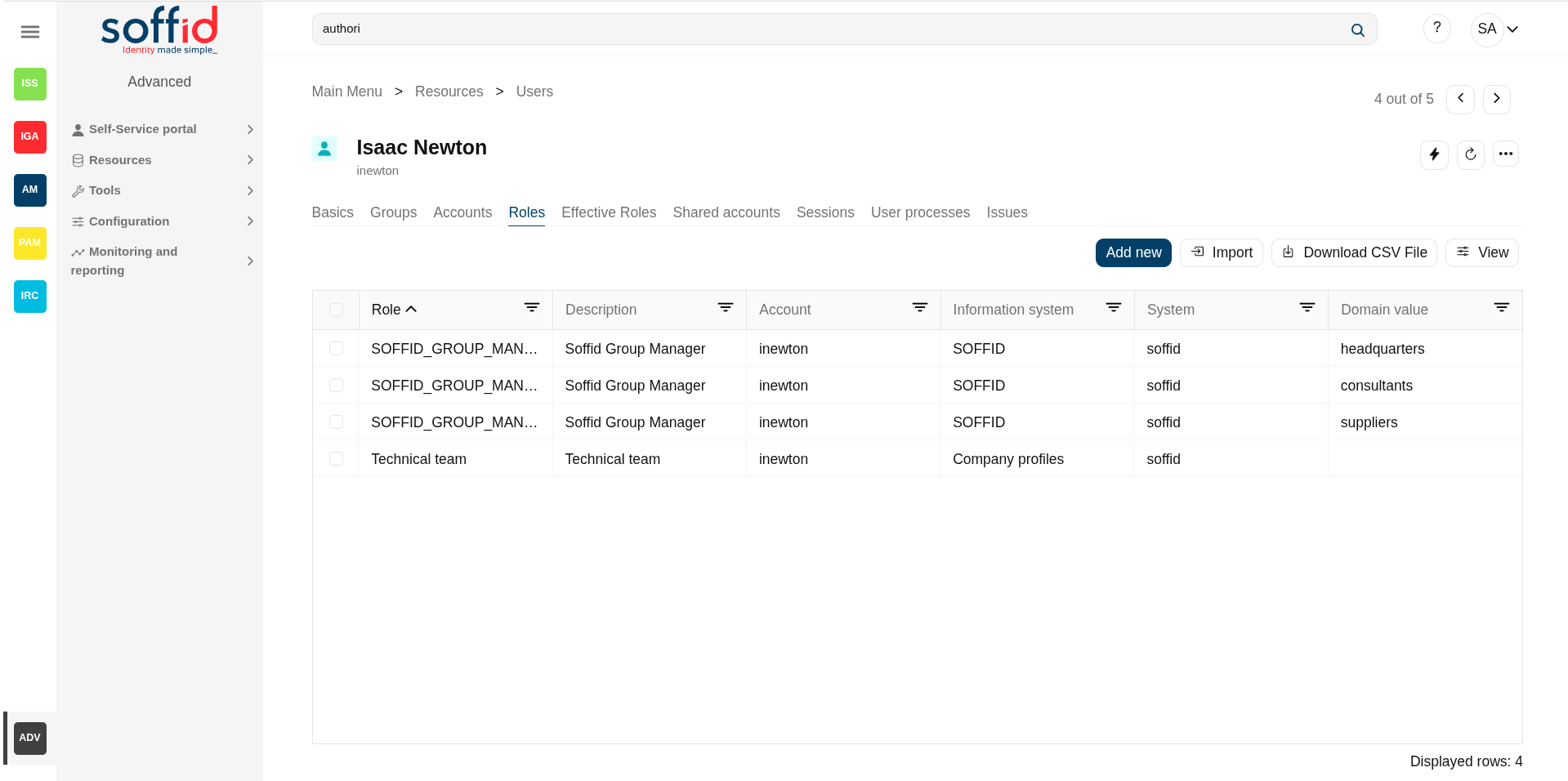This screenshot has height=781, width=1568.
Task: Click the lightning bolt action icon
Action: point(1434,154)
